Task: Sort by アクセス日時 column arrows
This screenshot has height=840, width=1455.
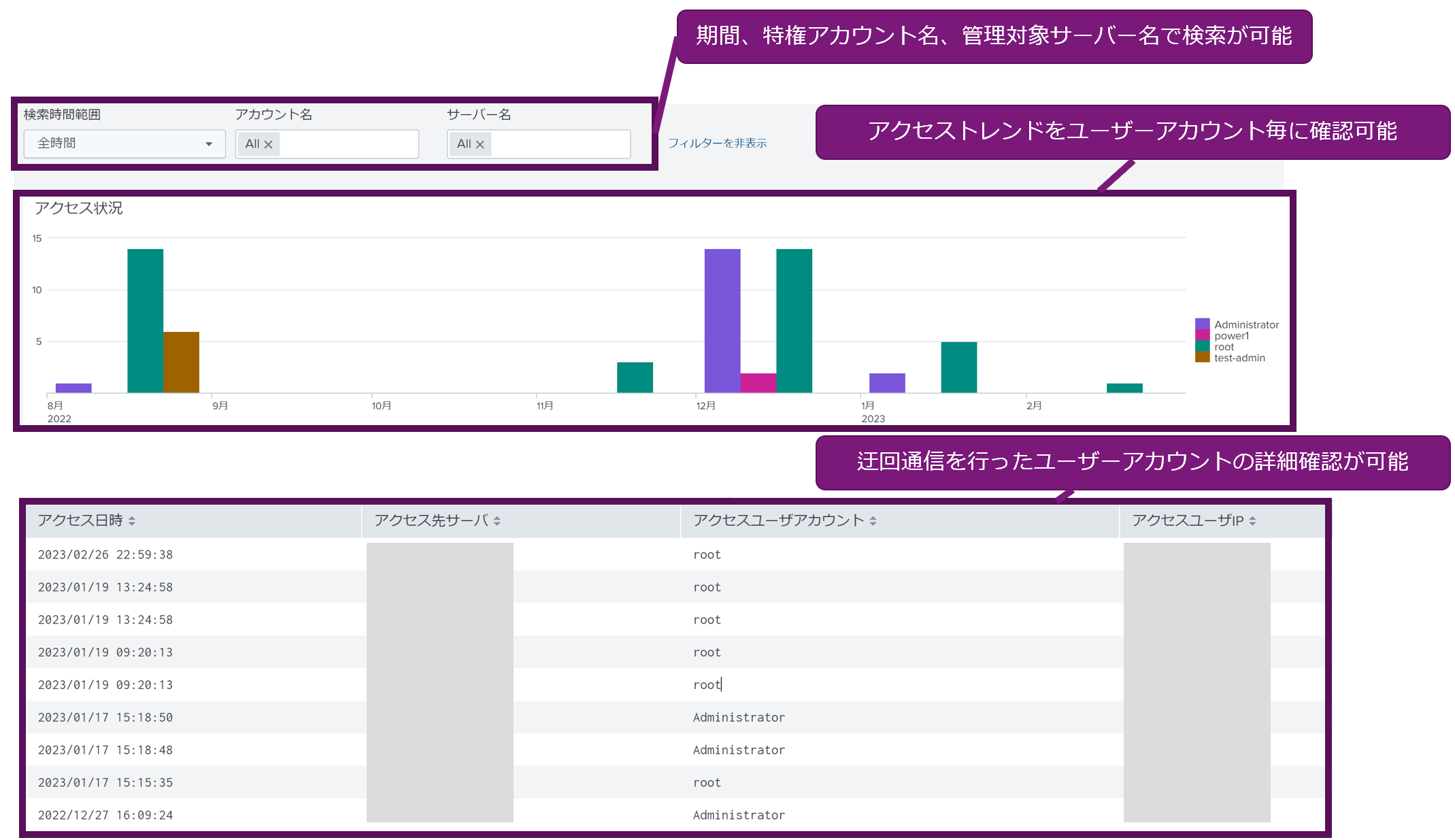Action: pos(132,521)
